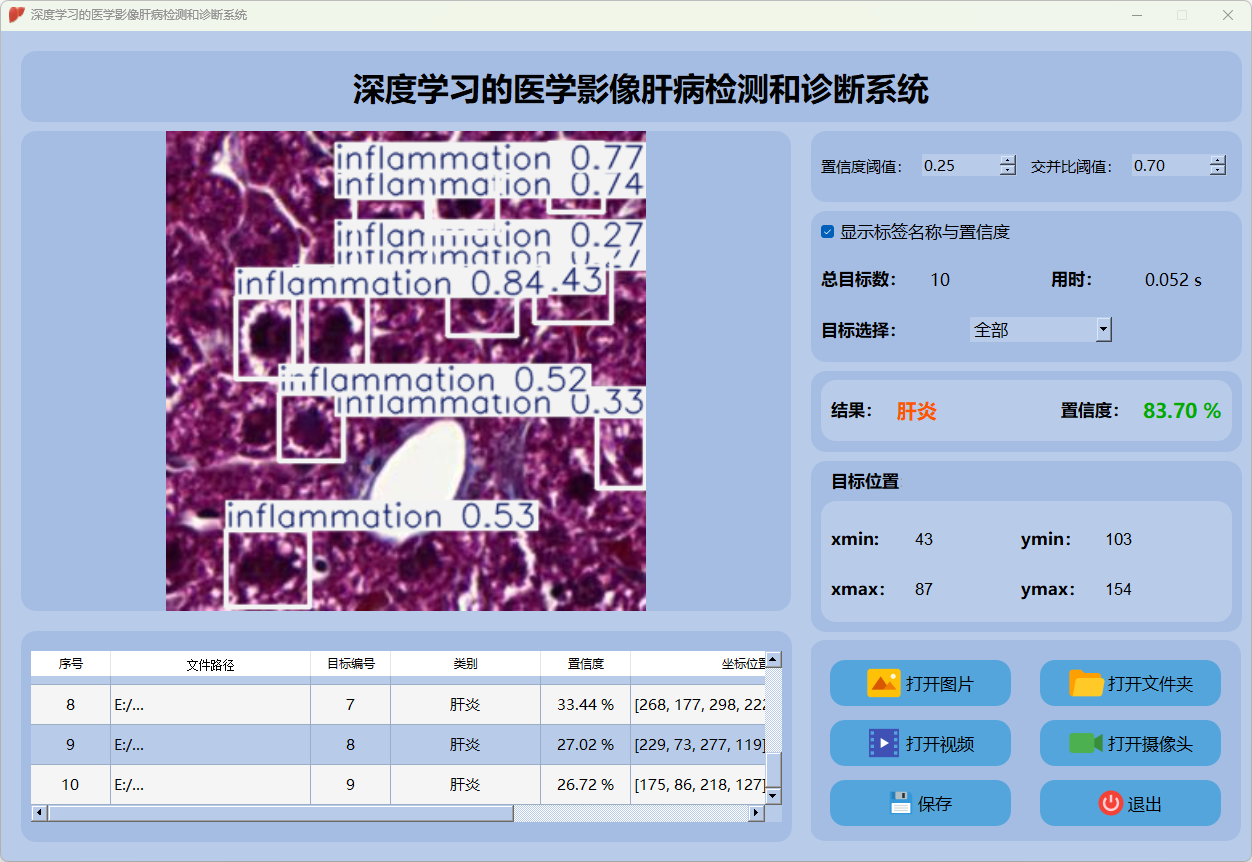Screen dimensions: 1252x862
Task: Click the 置信度 column header in table
Action: [585, 664]
